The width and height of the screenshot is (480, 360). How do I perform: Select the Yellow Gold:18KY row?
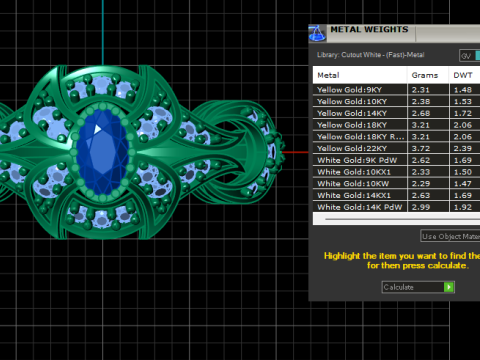(x=396, y=125)
